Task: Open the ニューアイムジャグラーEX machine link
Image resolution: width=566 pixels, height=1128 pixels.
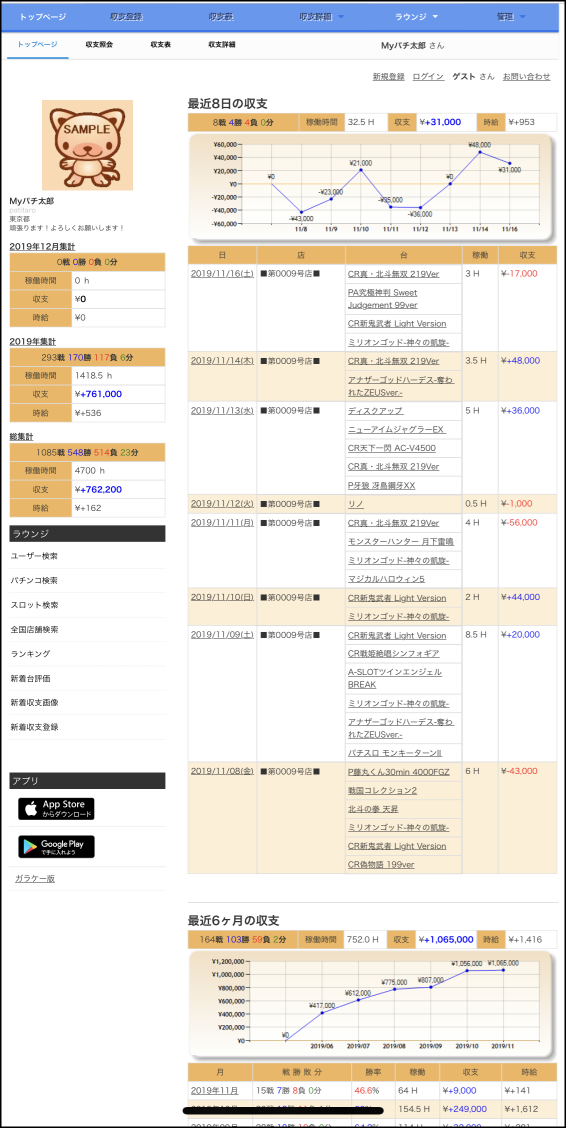Action: 397,429
